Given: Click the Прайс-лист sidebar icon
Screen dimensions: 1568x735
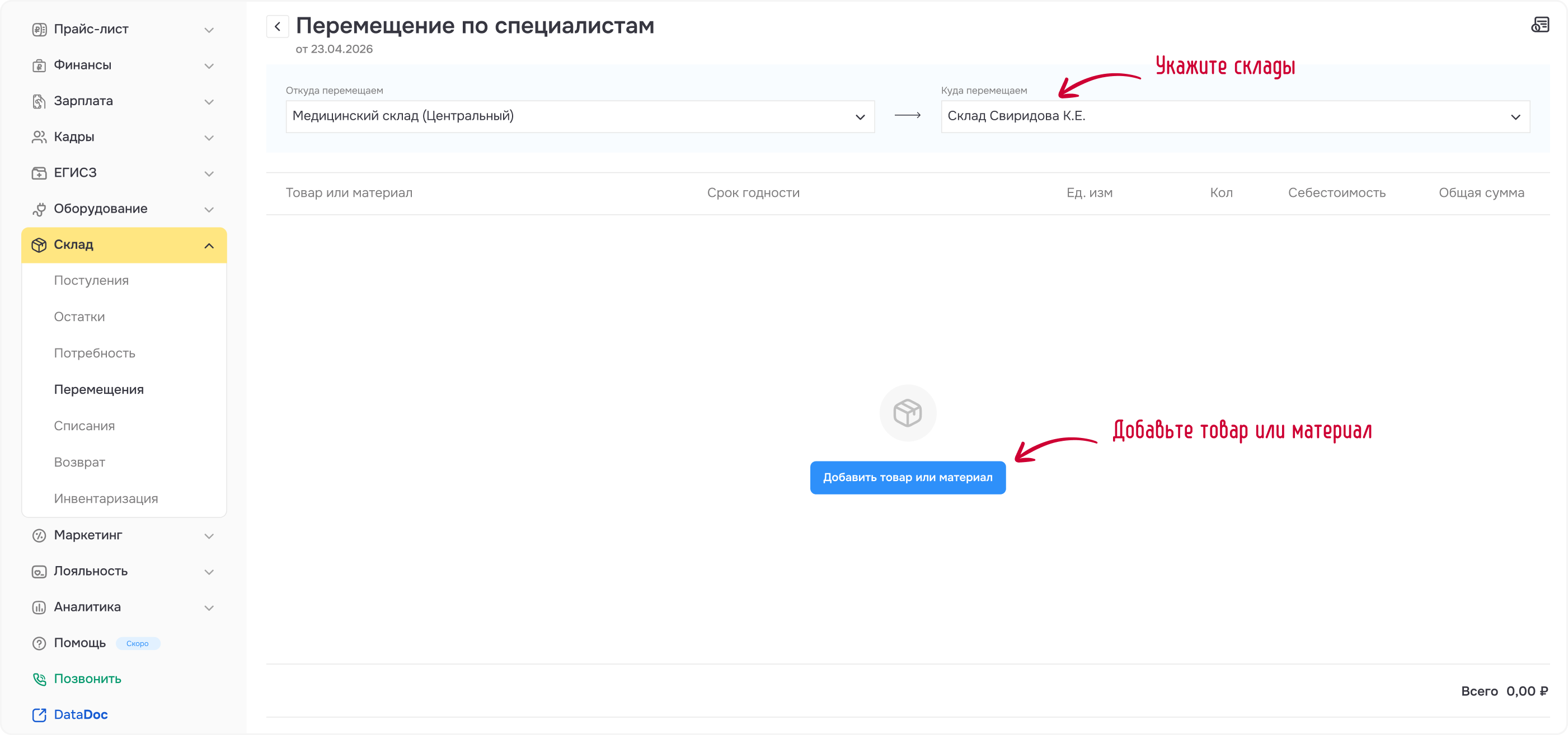Looking at the screenshot, I should 39,29.
